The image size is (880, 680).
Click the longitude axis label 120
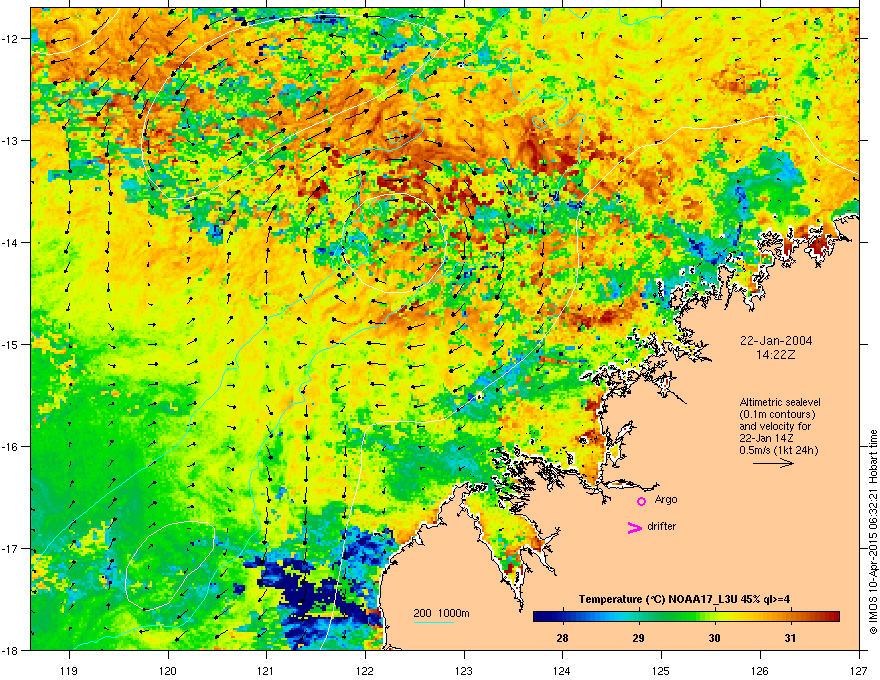pos(168,670)
